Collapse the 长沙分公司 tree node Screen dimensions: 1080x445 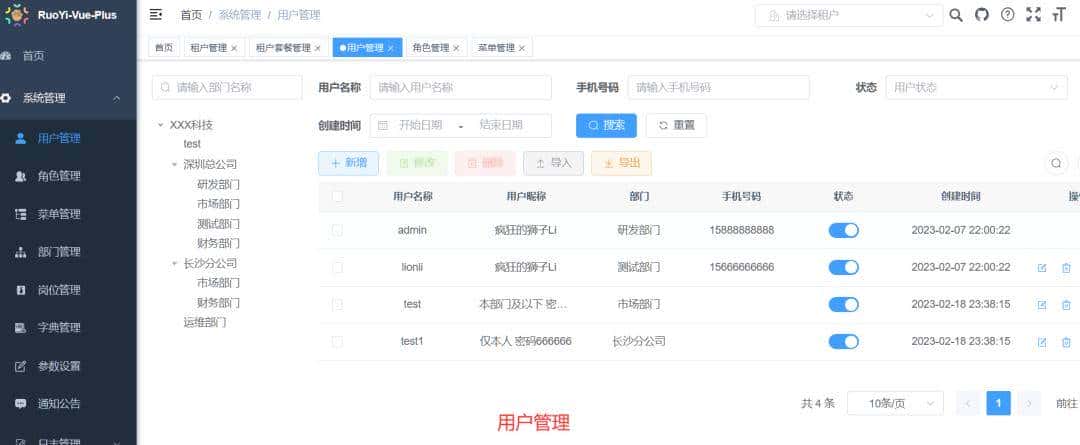174,263
